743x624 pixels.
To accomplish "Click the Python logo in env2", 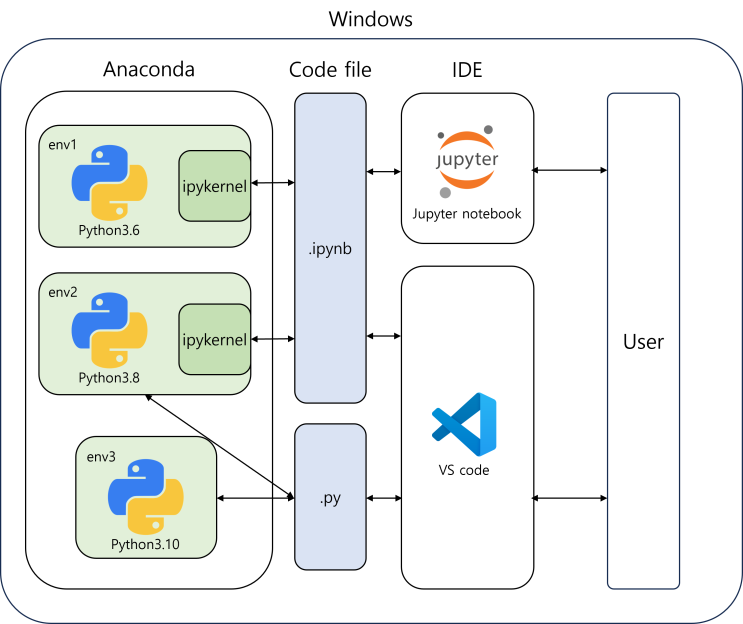I will [109, 330].
